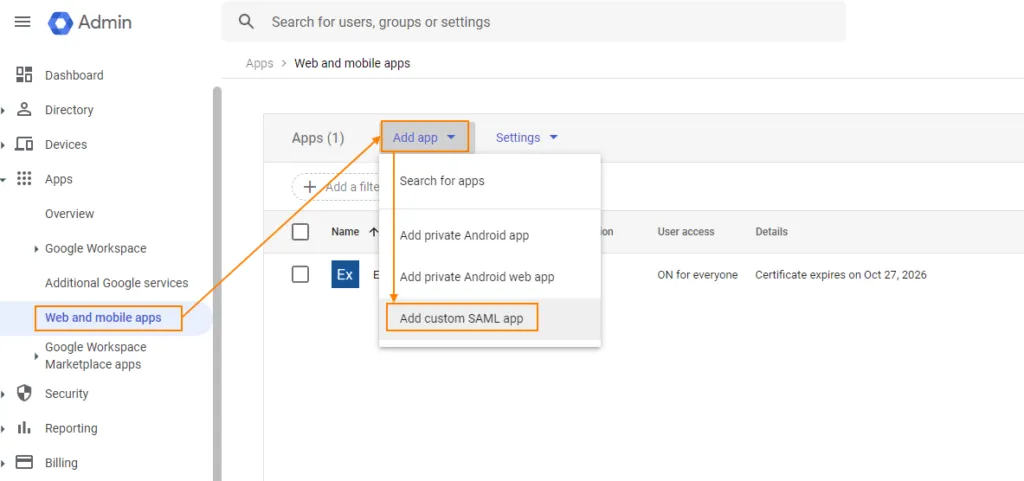Expand Google Workspace subtree arrow
This screenshot has width=1024, height=481.
[x=37, y=249]
